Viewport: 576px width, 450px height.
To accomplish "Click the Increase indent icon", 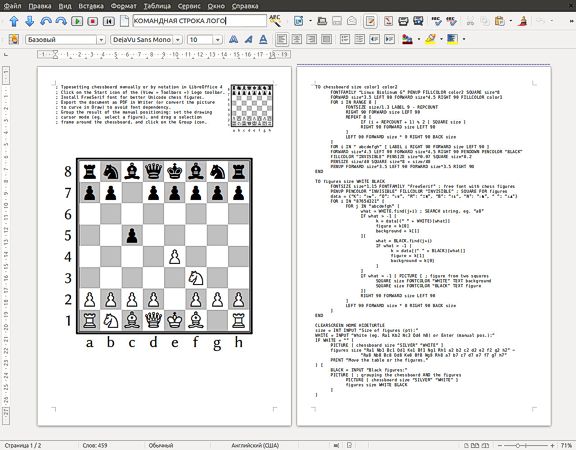I will (389, 39).
